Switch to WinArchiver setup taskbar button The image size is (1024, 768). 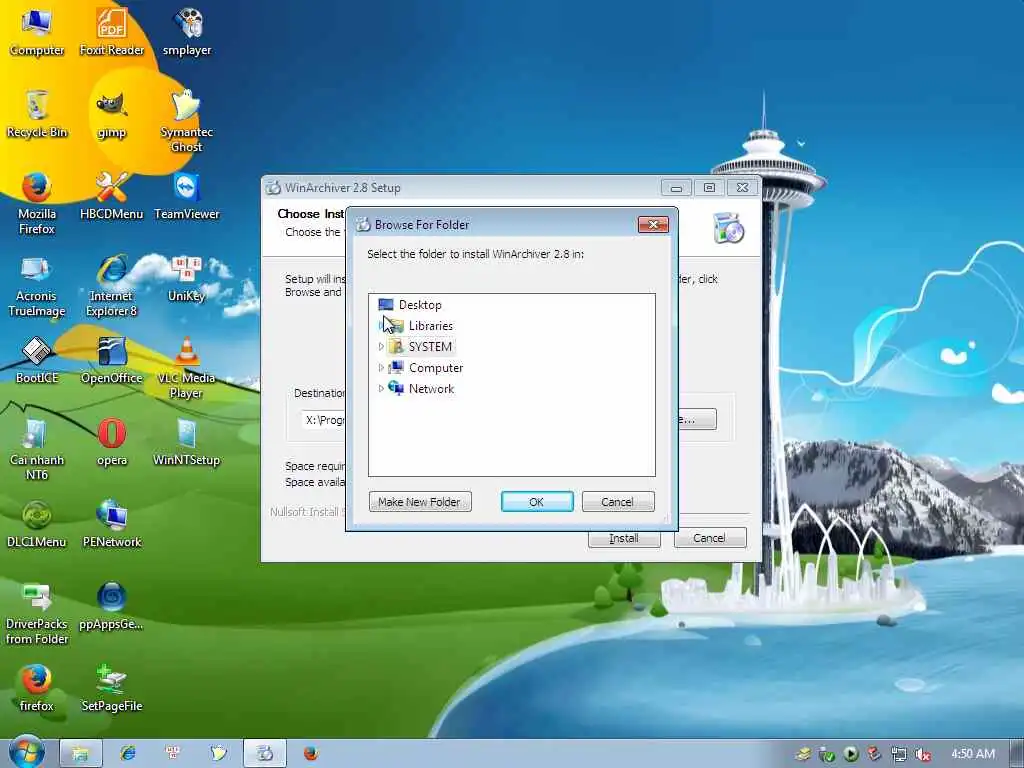coord(264,753)
